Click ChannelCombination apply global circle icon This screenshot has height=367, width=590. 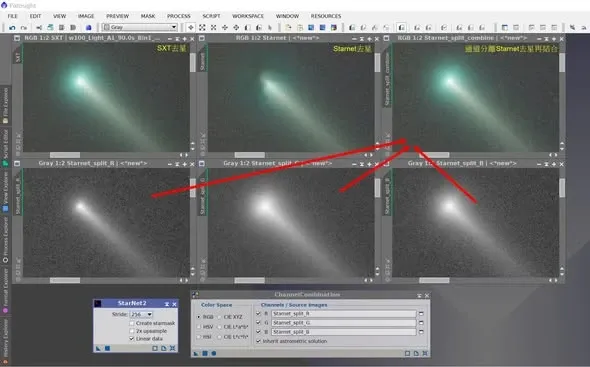[214, 353]
